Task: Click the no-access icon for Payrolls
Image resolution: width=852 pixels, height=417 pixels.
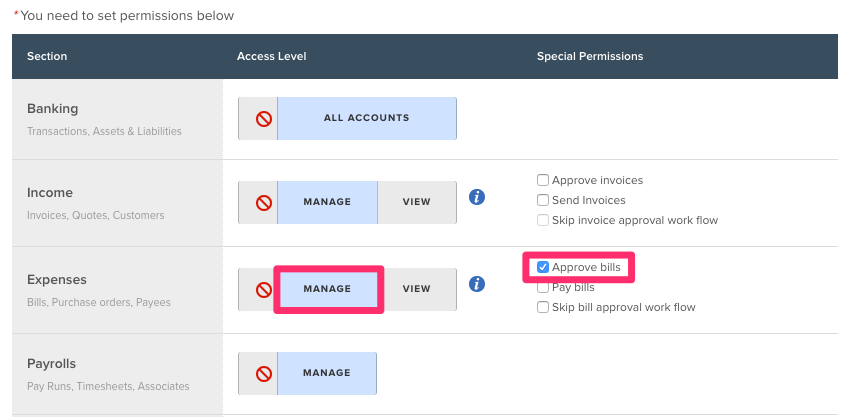Action: coord(264,374)
